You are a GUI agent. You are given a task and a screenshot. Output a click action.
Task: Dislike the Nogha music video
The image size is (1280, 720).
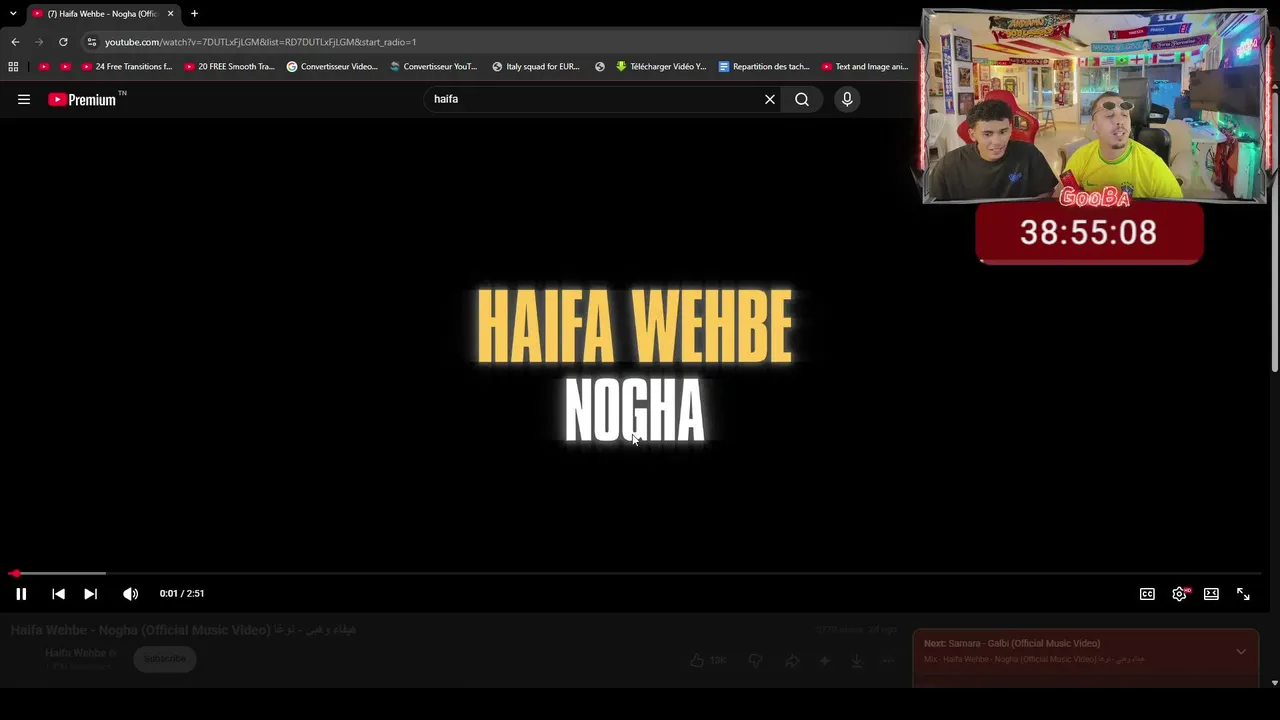pos(756,660)
